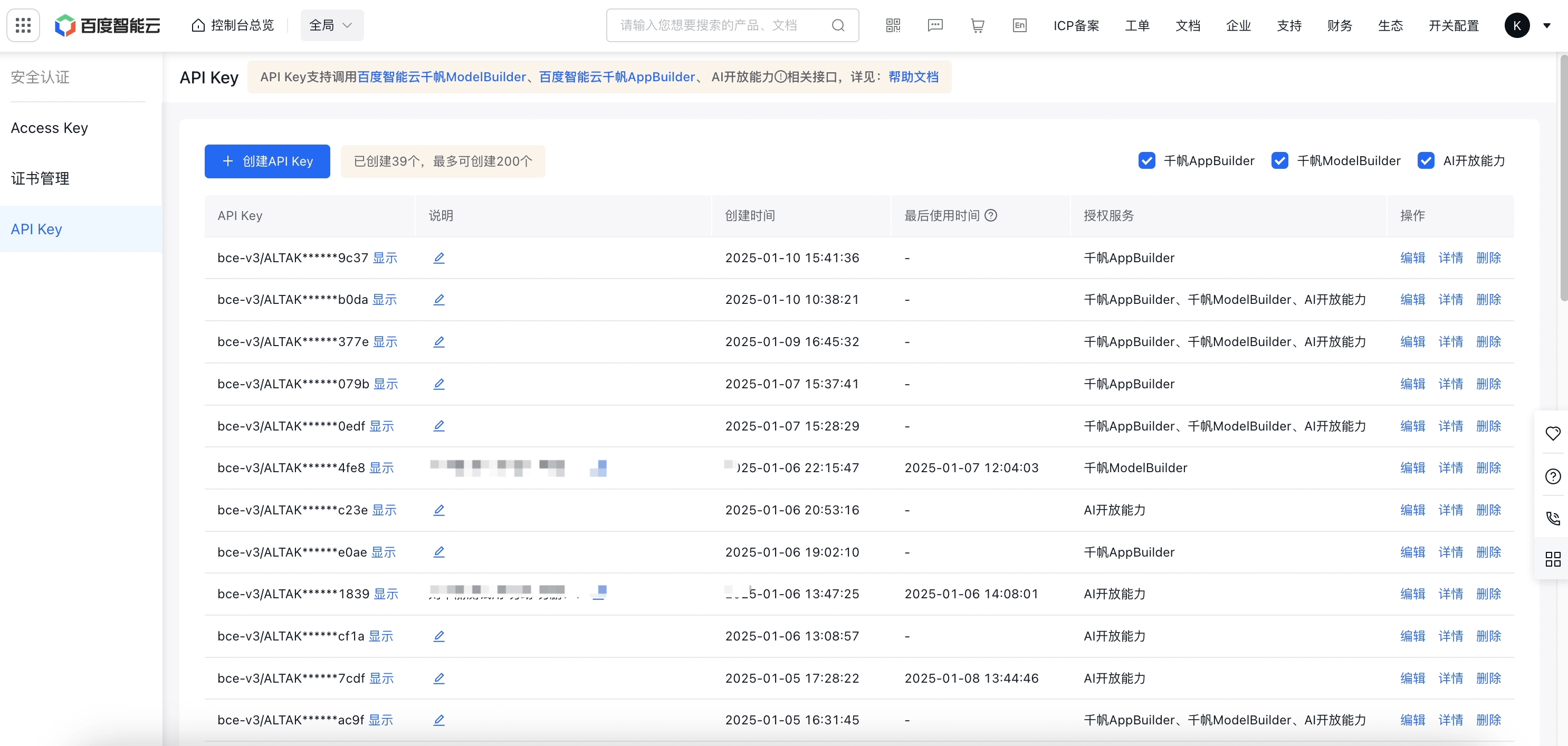Click the page vertical scrollbar
The height and width of the screenshot is (746, 1568).
pos(1564,178)
